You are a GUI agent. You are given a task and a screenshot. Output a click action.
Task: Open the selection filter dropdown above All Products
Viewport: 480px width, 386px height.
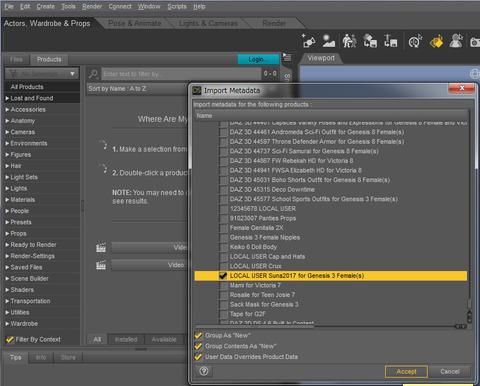point(42,74)
